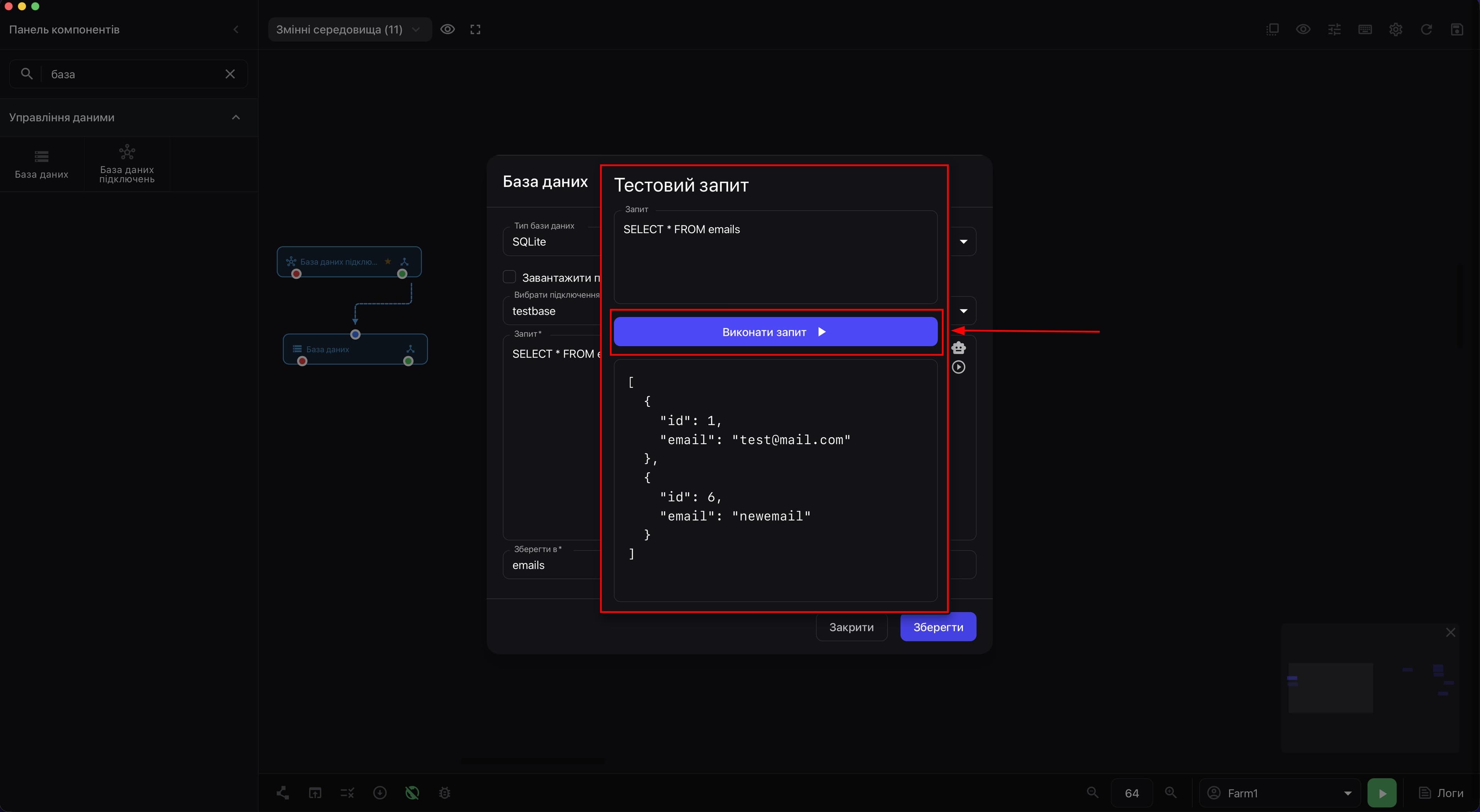Click the play test query icon
This screenshot has width=1480, height=812.
[958, 367]
